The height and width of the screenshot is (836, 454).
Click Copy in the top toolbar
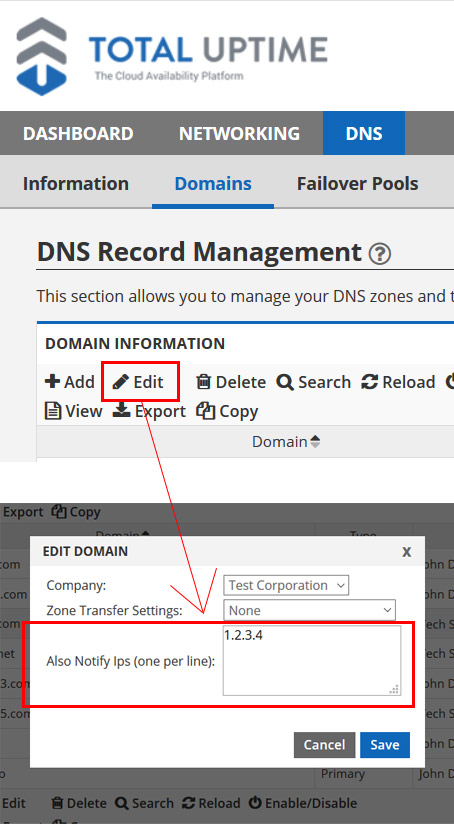pyautogui.click(x=228, y=411)
